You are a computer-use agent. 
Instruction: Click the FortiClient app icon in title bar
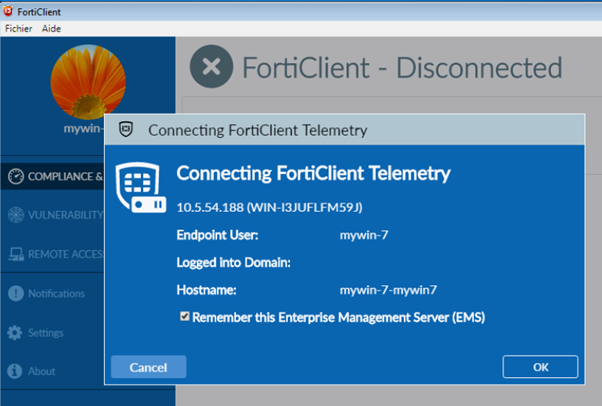[9, 10]
